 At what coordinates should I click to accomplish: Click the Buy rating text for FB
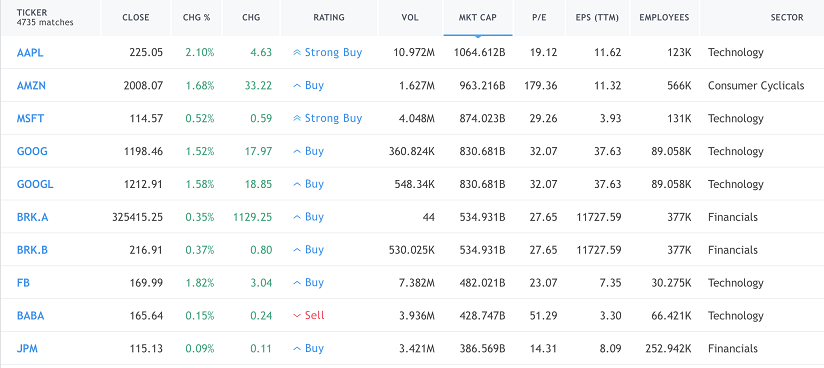[314, 283]
